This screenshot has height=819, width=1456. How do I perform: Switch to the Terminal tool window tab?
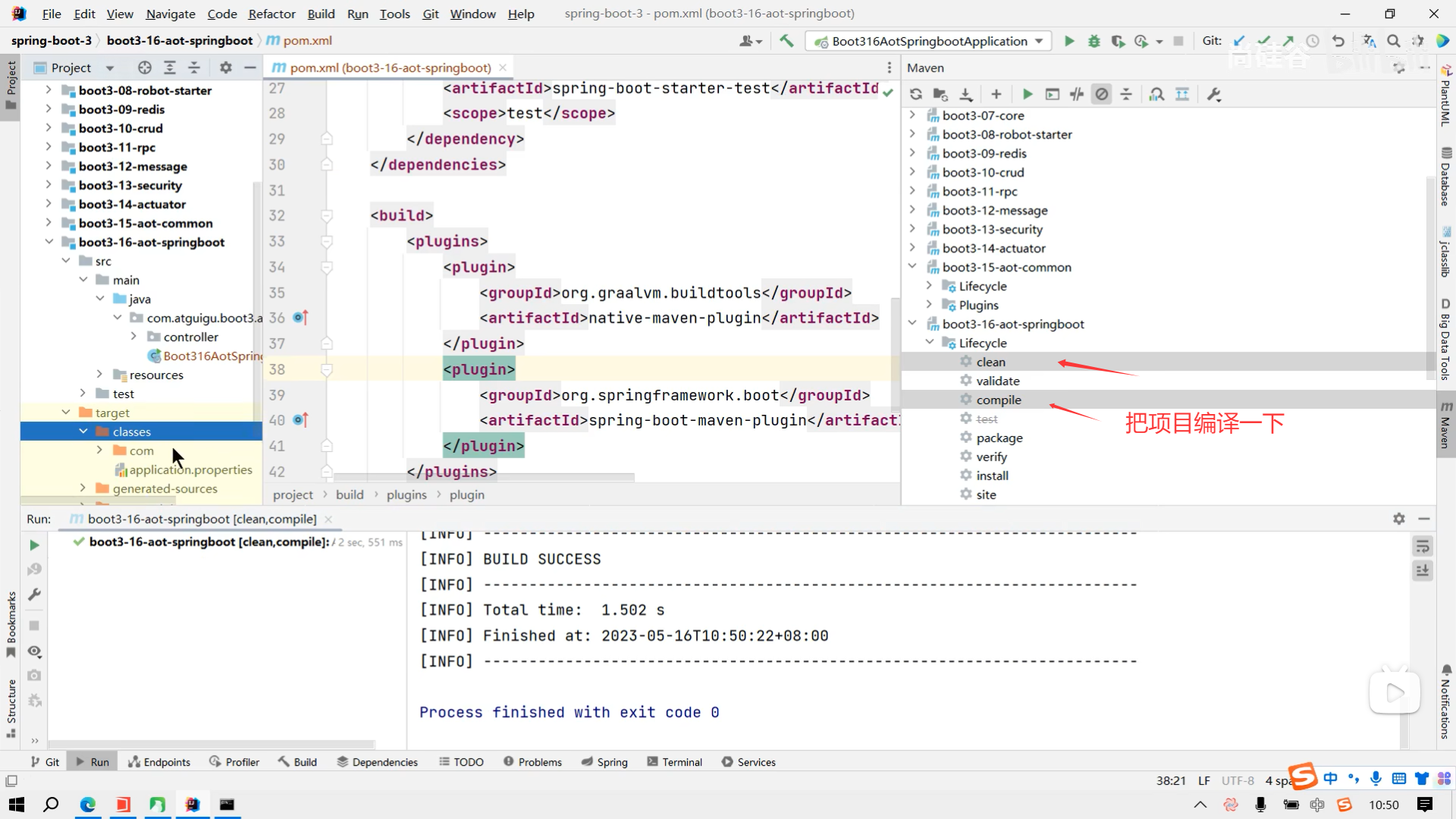click(674, 762)
